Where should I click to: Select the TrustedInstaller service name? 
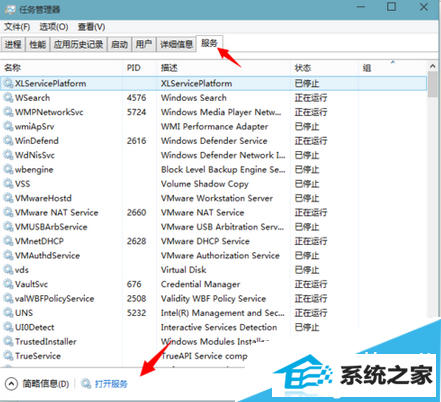(x=46, y=341)
